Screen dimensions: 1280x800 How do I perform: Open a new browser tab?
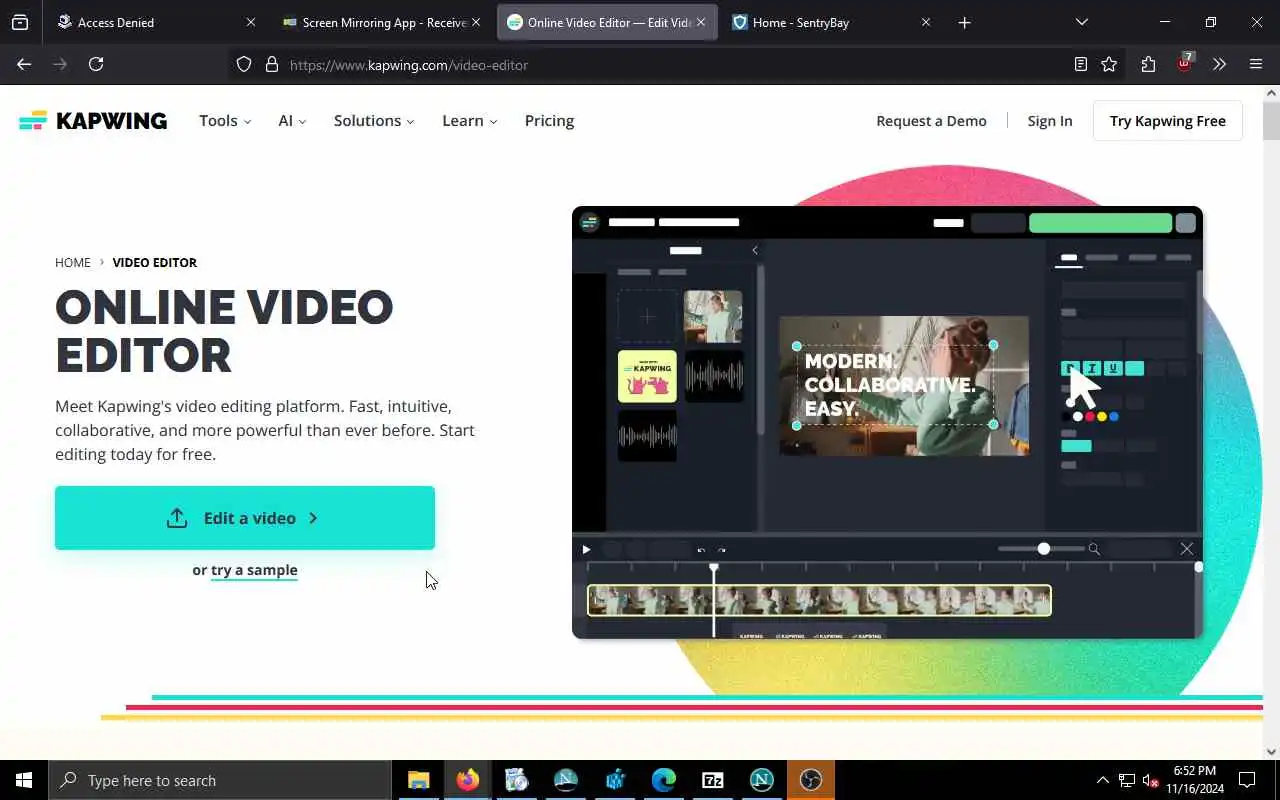pyautogui.click(x=964, y=22)
